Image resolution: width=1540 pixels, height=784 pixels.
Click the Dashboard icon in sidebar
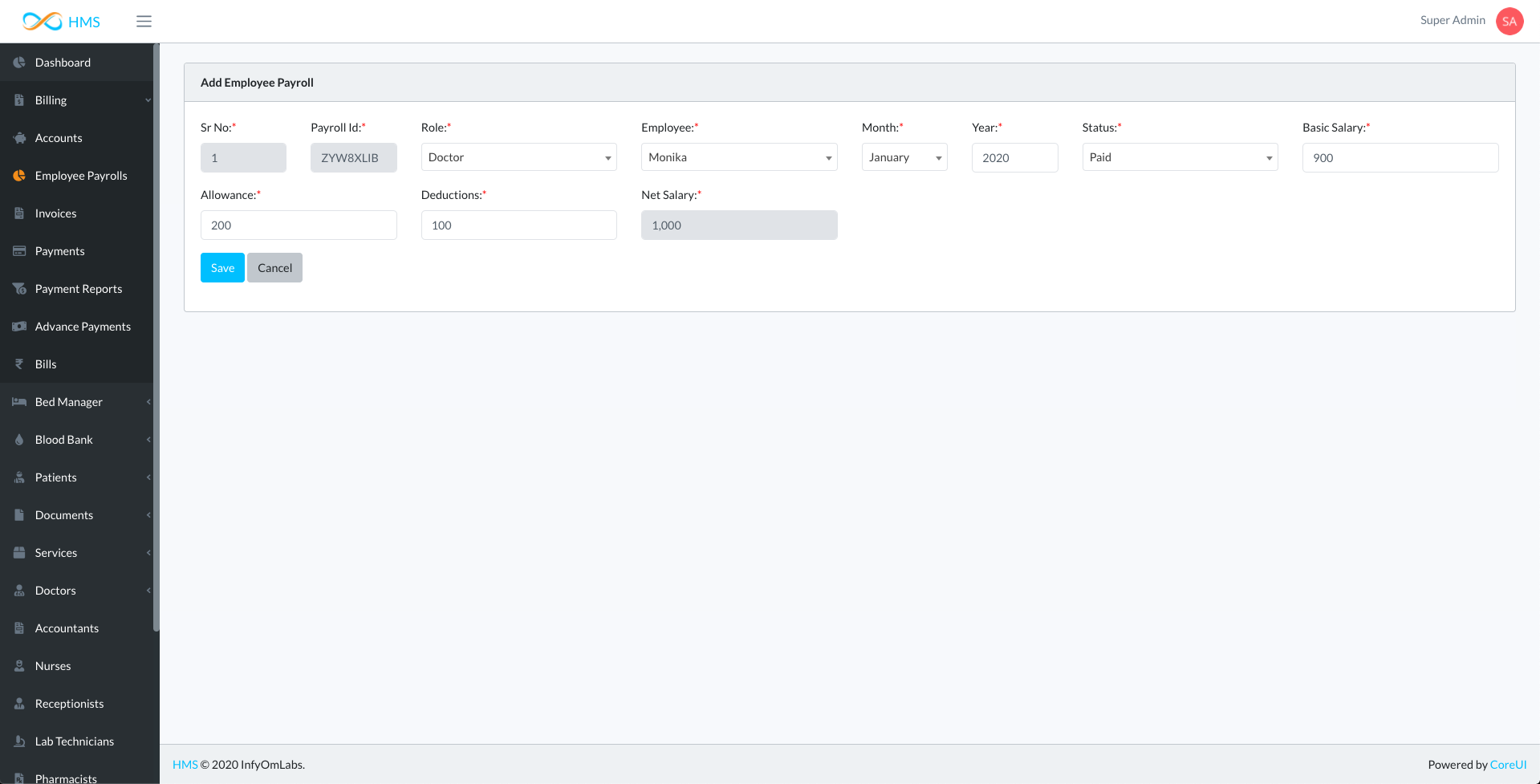19,63
